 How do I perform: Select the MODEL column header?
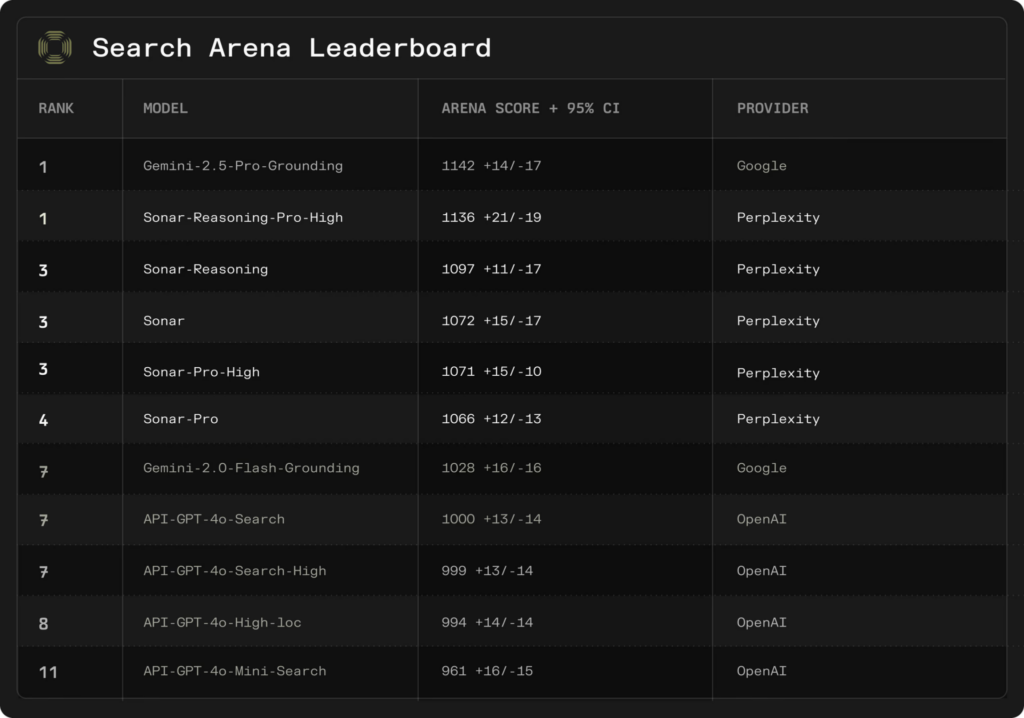pyautogui.click(x=165, y=108)
